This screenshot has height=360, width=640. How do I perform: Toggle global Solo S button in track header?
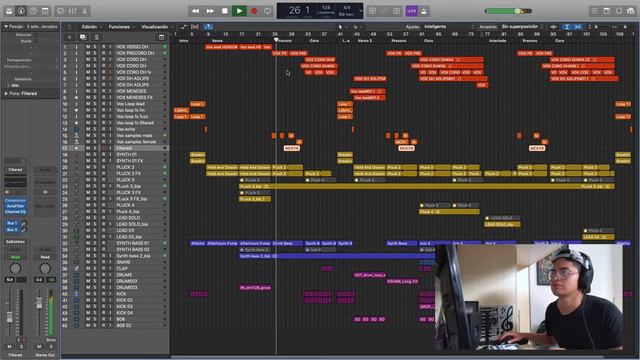pos(96,37)
